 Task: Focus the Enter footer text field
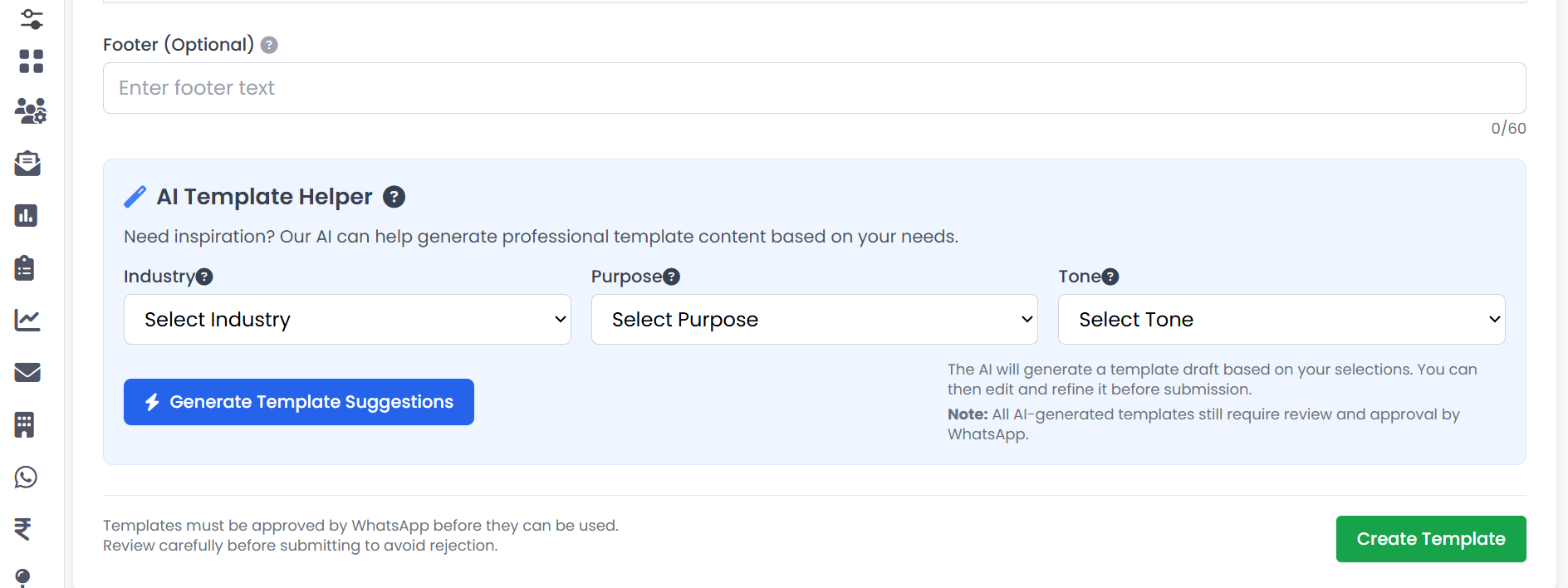tap(814, 88)
